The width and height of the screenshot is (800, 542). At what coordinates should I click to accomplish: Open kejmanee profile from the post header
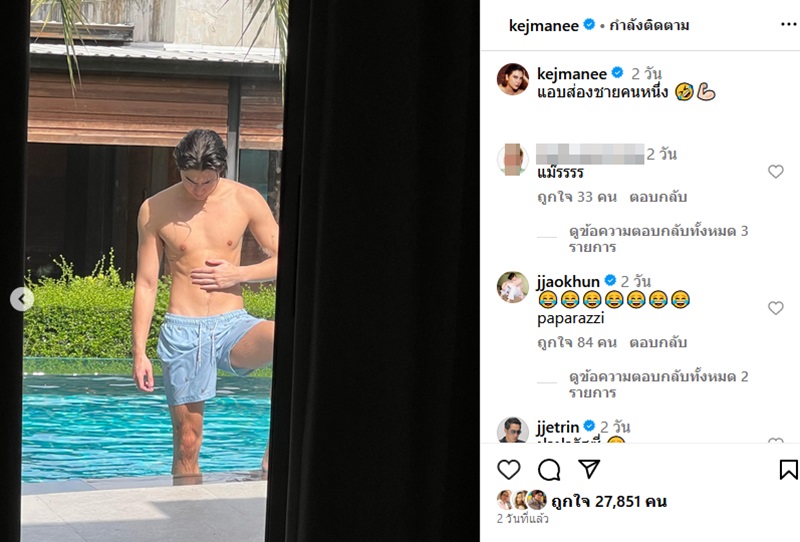(544, 25)
